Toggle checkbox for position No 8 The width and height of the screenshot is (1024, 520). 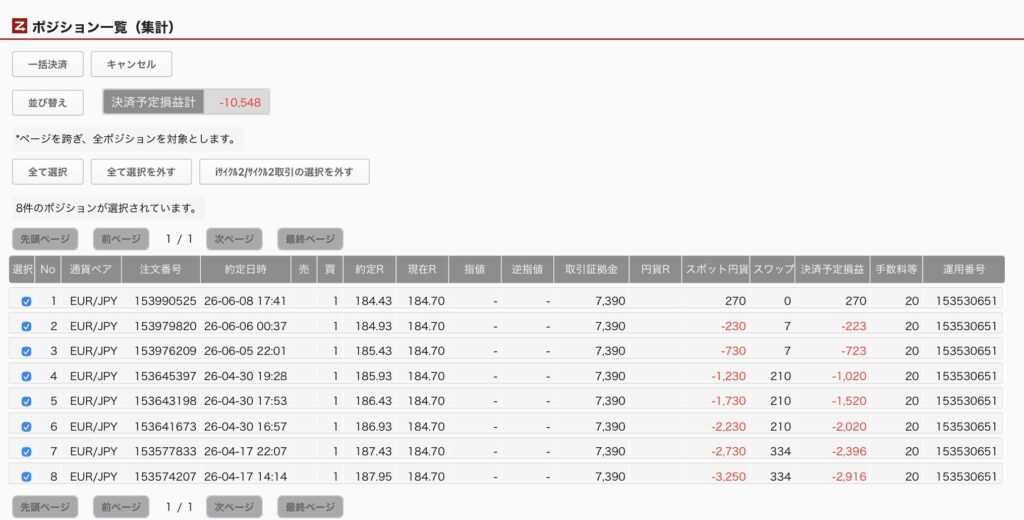click(26, 477)
